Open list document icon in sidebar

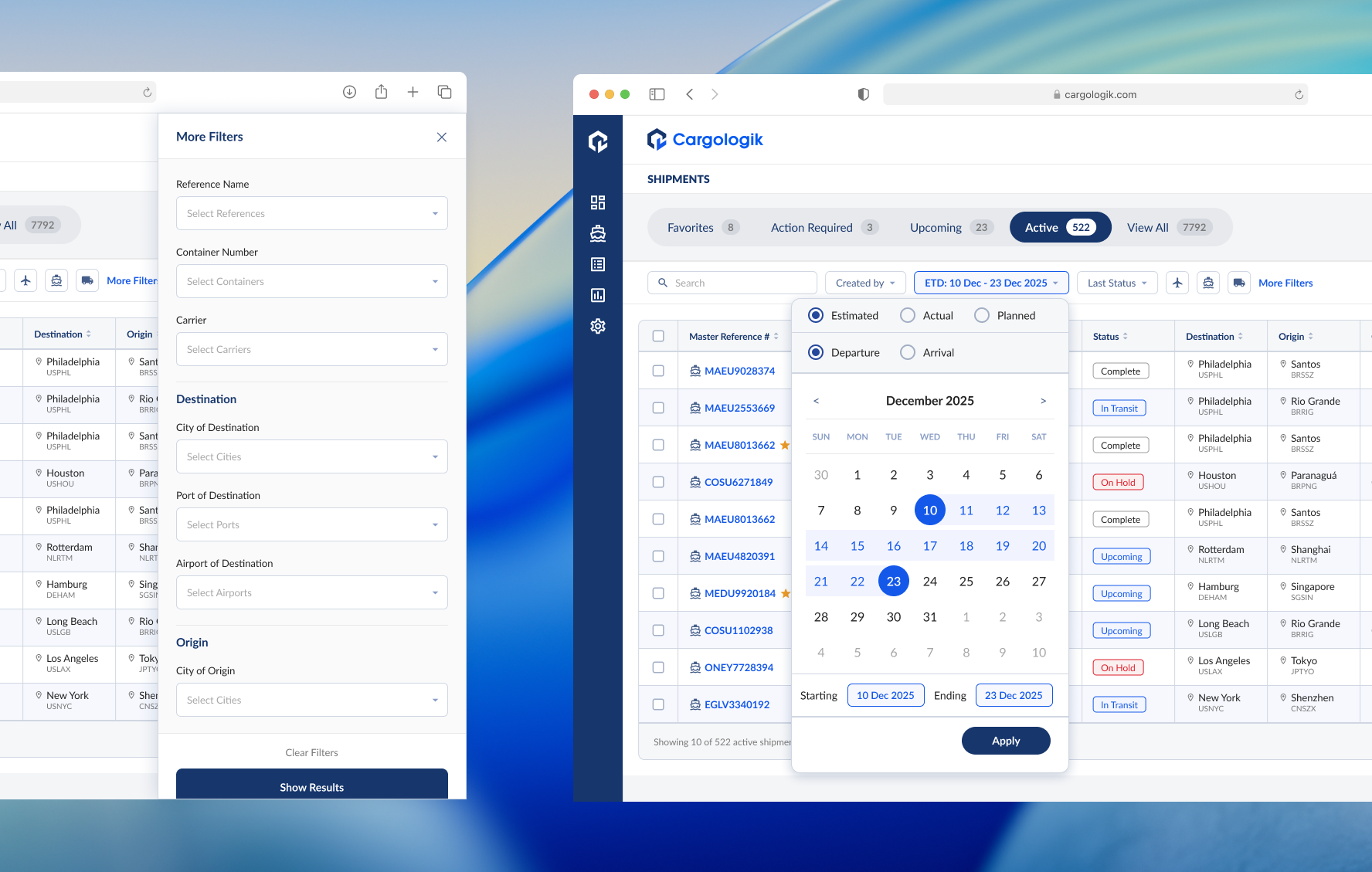tap(598, 264)
